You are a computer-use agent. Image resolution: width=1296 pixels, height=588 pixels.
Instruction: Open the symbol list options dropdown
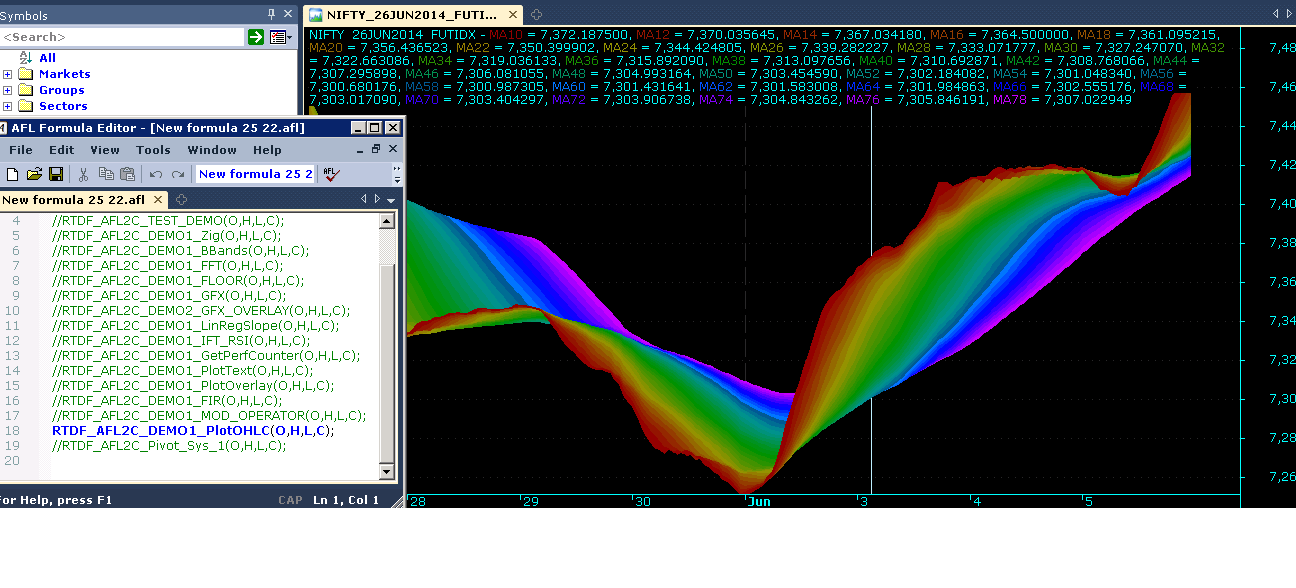[x=281, y=37]
